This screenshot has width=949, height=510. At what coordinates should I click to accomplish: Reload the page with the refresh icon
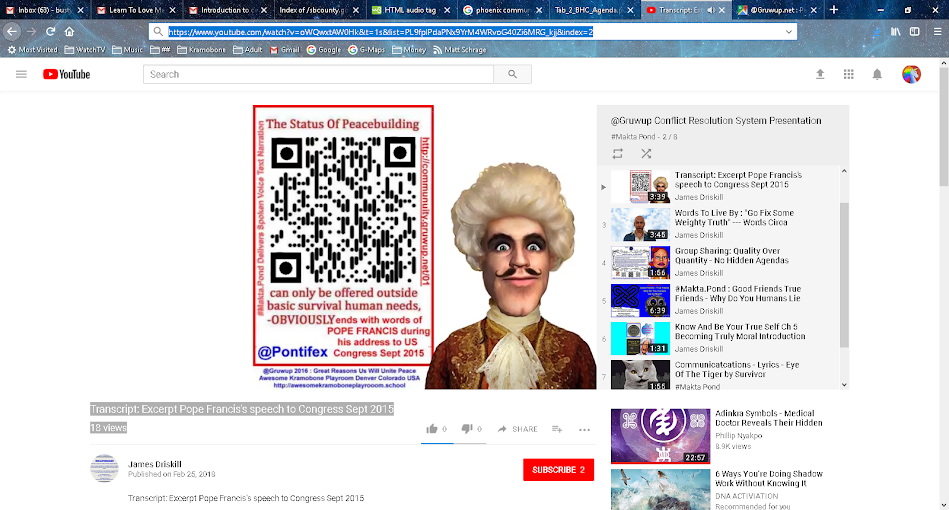(x=50, y=31)
